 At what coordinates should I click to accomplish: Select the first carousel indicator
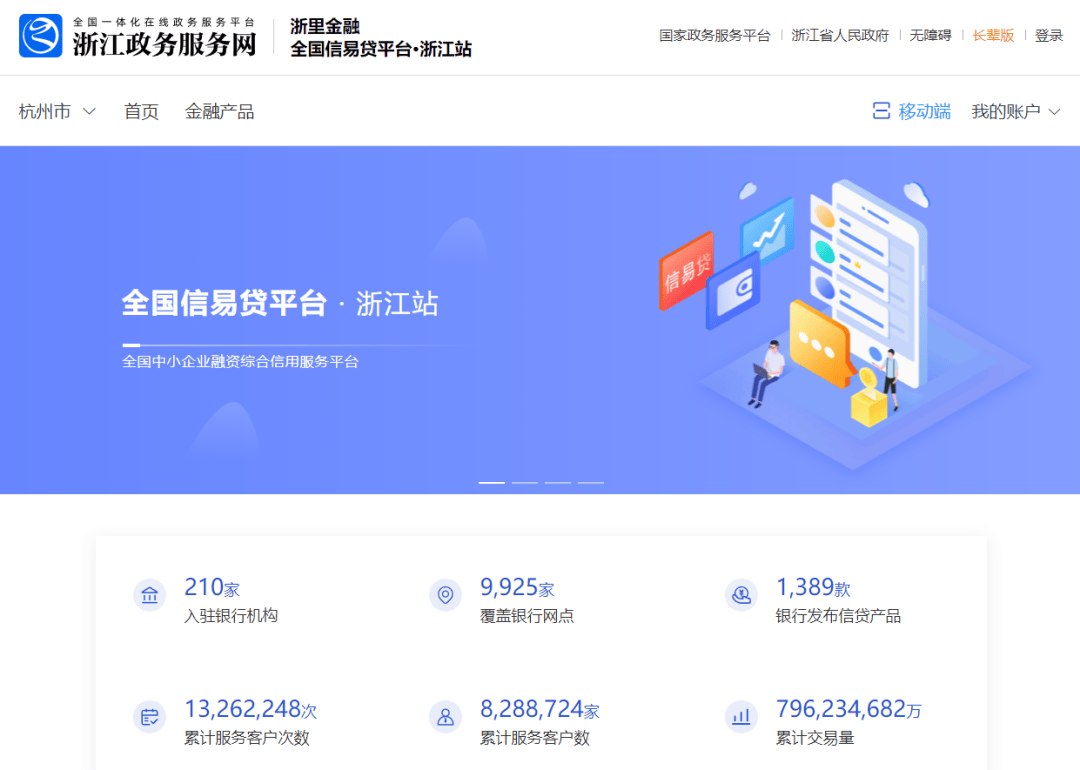click(492, 483)
